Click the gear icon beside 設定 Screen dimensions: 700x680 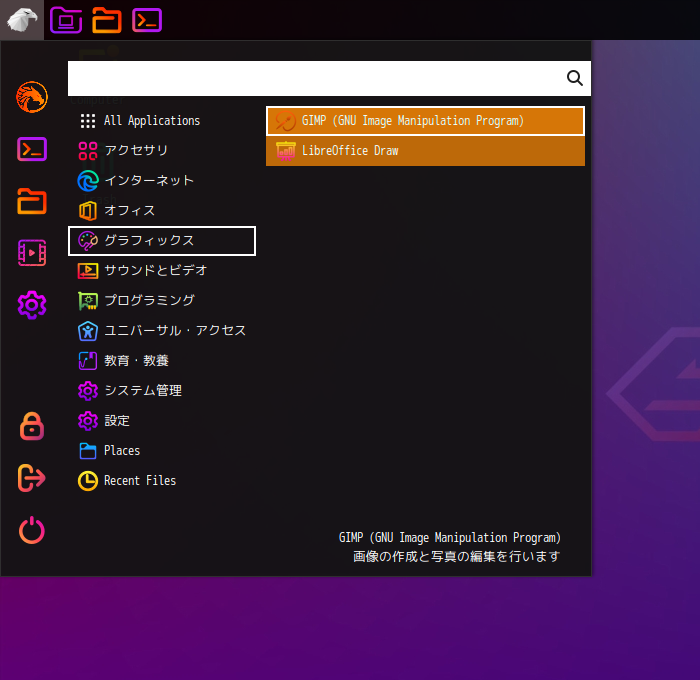pos(88,421)
